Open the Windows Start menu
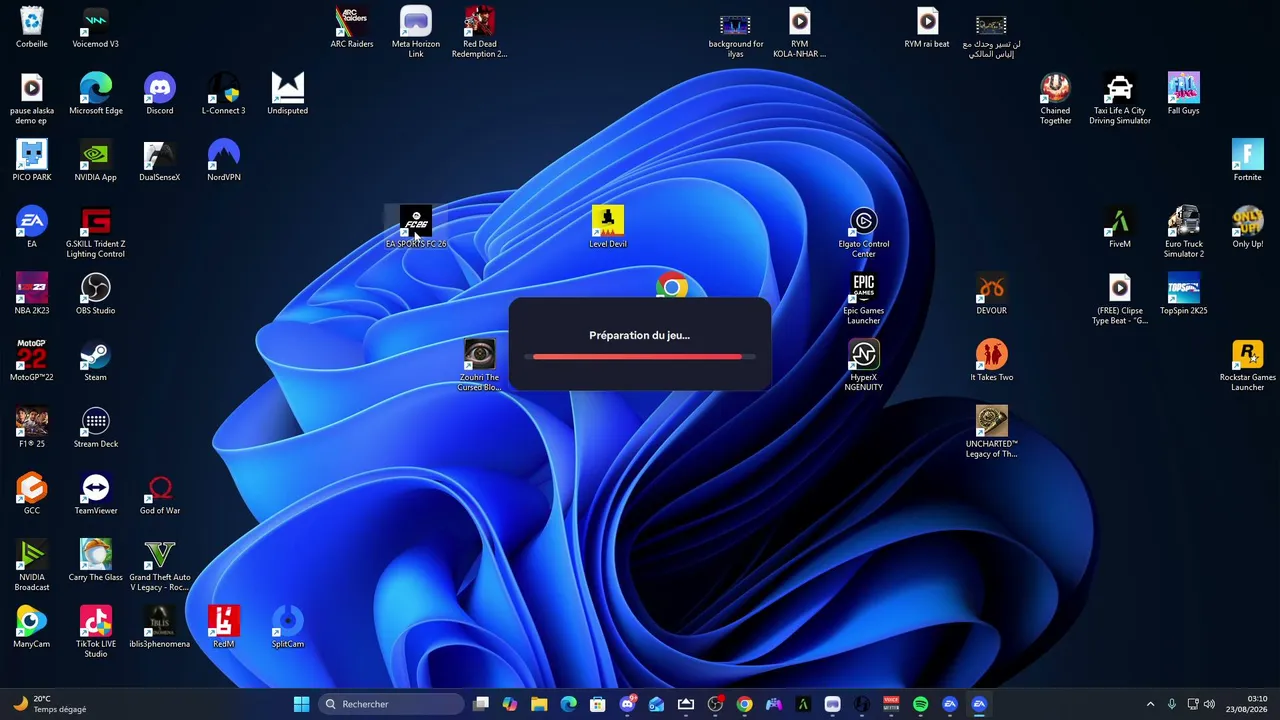 coord(302,704)
